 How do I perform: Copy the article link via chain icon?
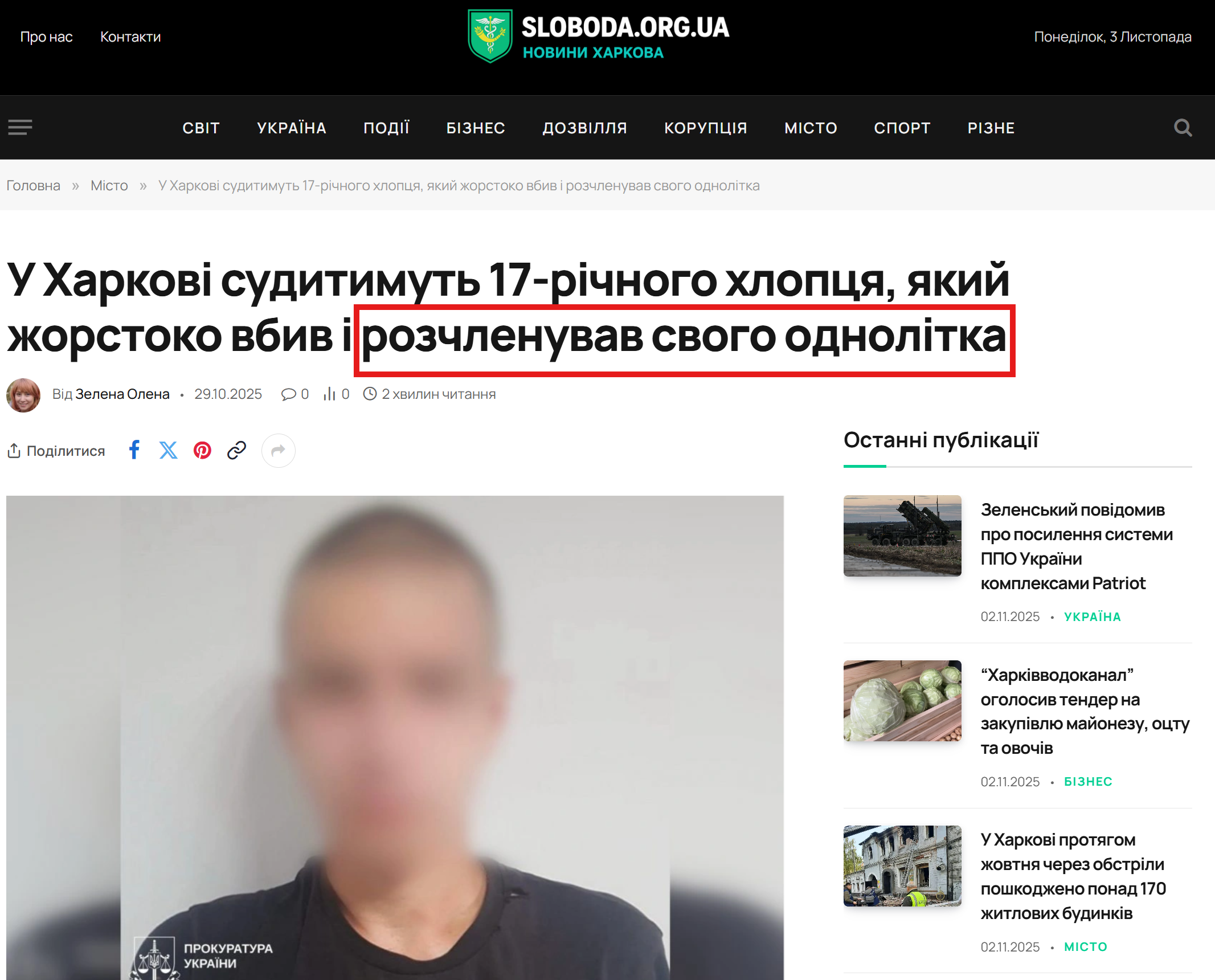pyautogui.click(x=236, y=450)
